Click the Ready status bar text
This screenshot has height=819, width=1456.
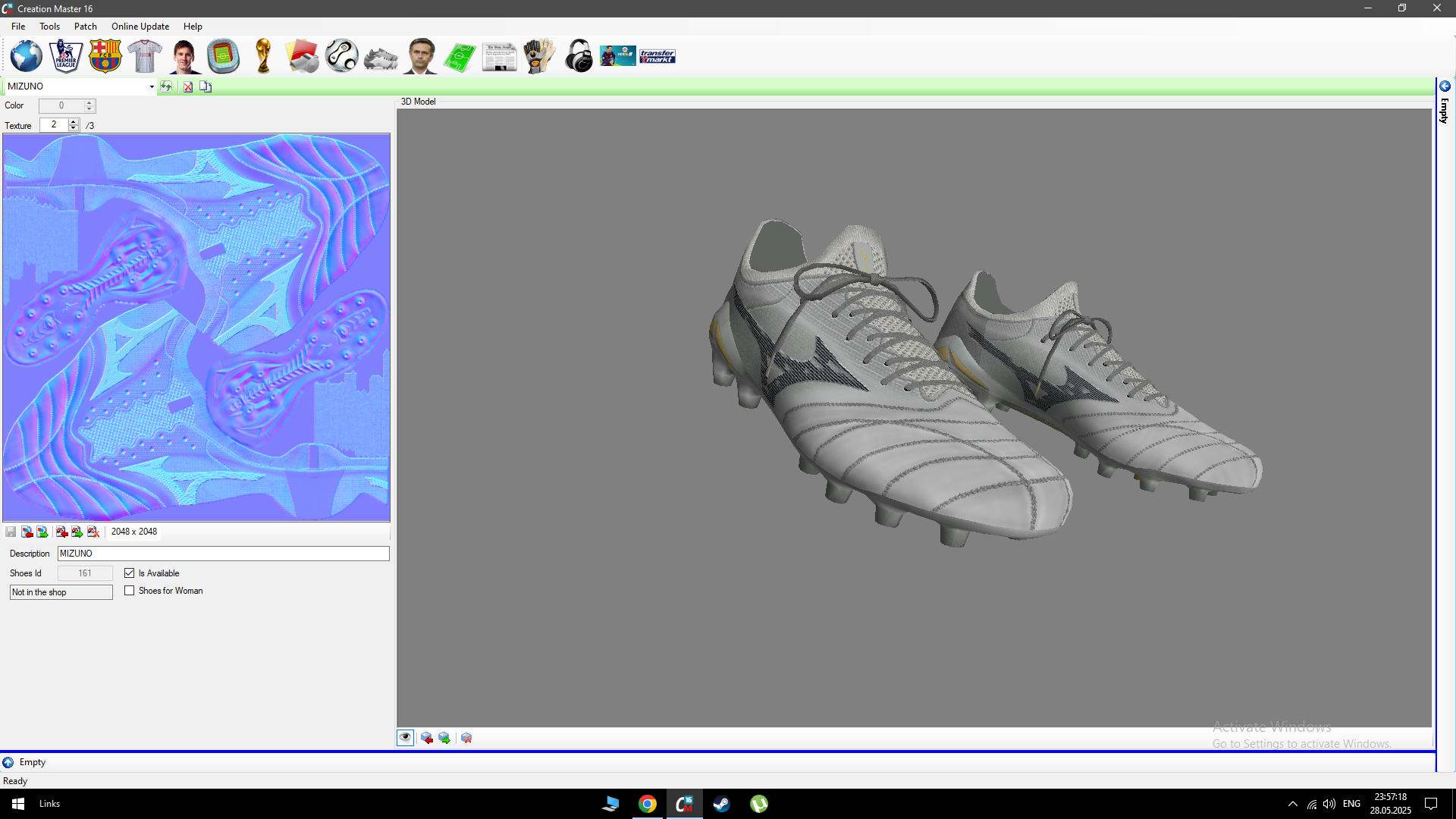(x=15, y=781)
